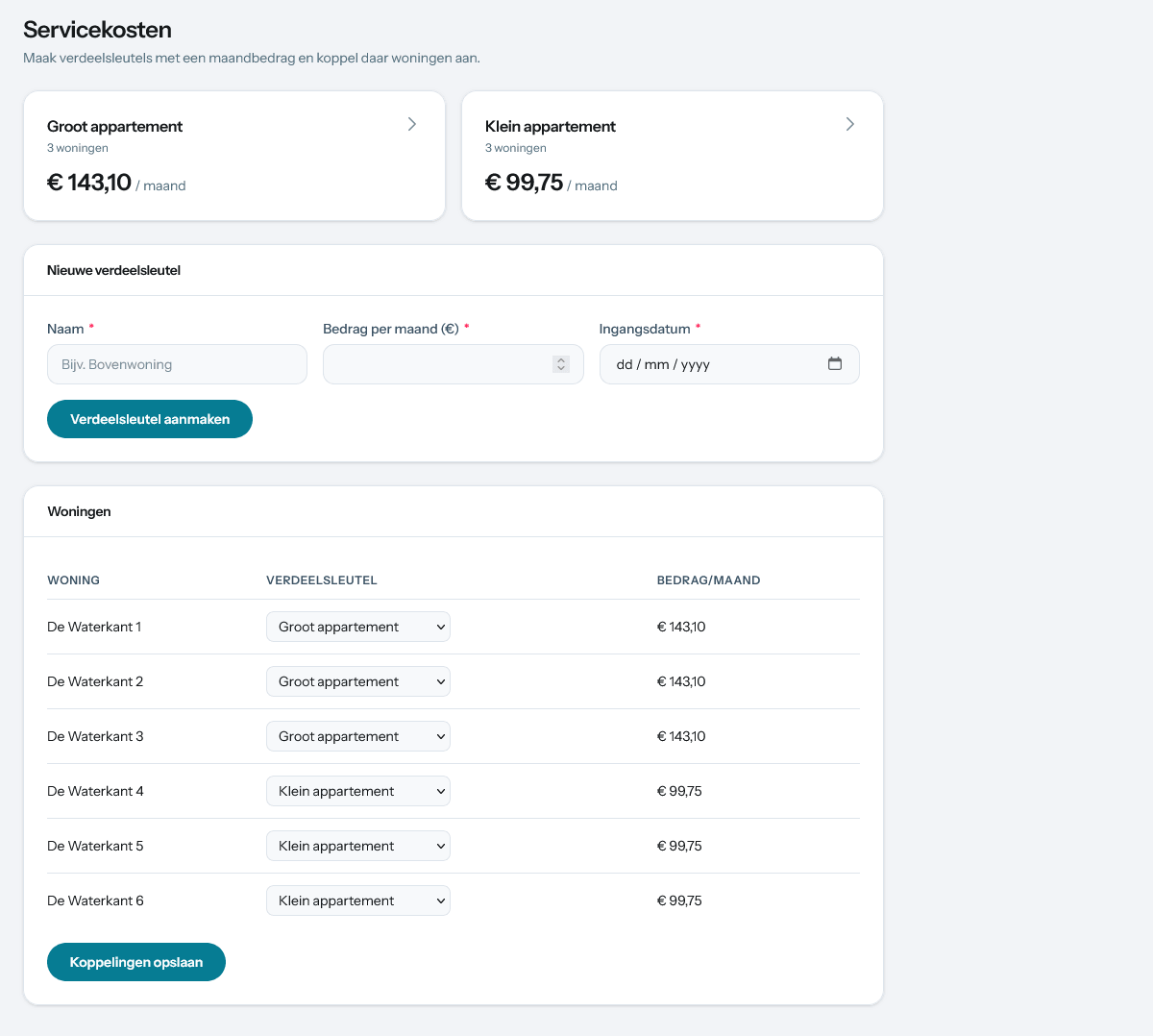
Task: Focus the Bedrag per maand input
Action: coord(453,364)
